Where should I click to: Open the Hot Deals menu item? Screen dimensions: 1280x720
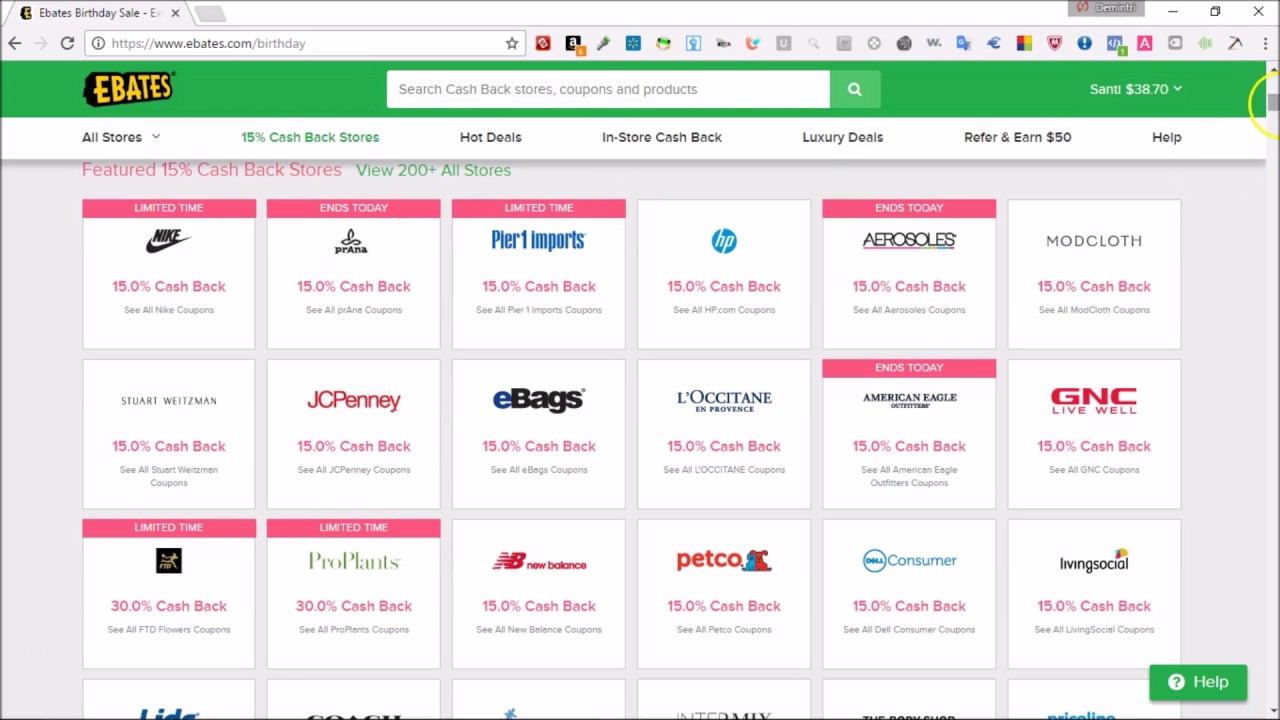pos(491,137)
